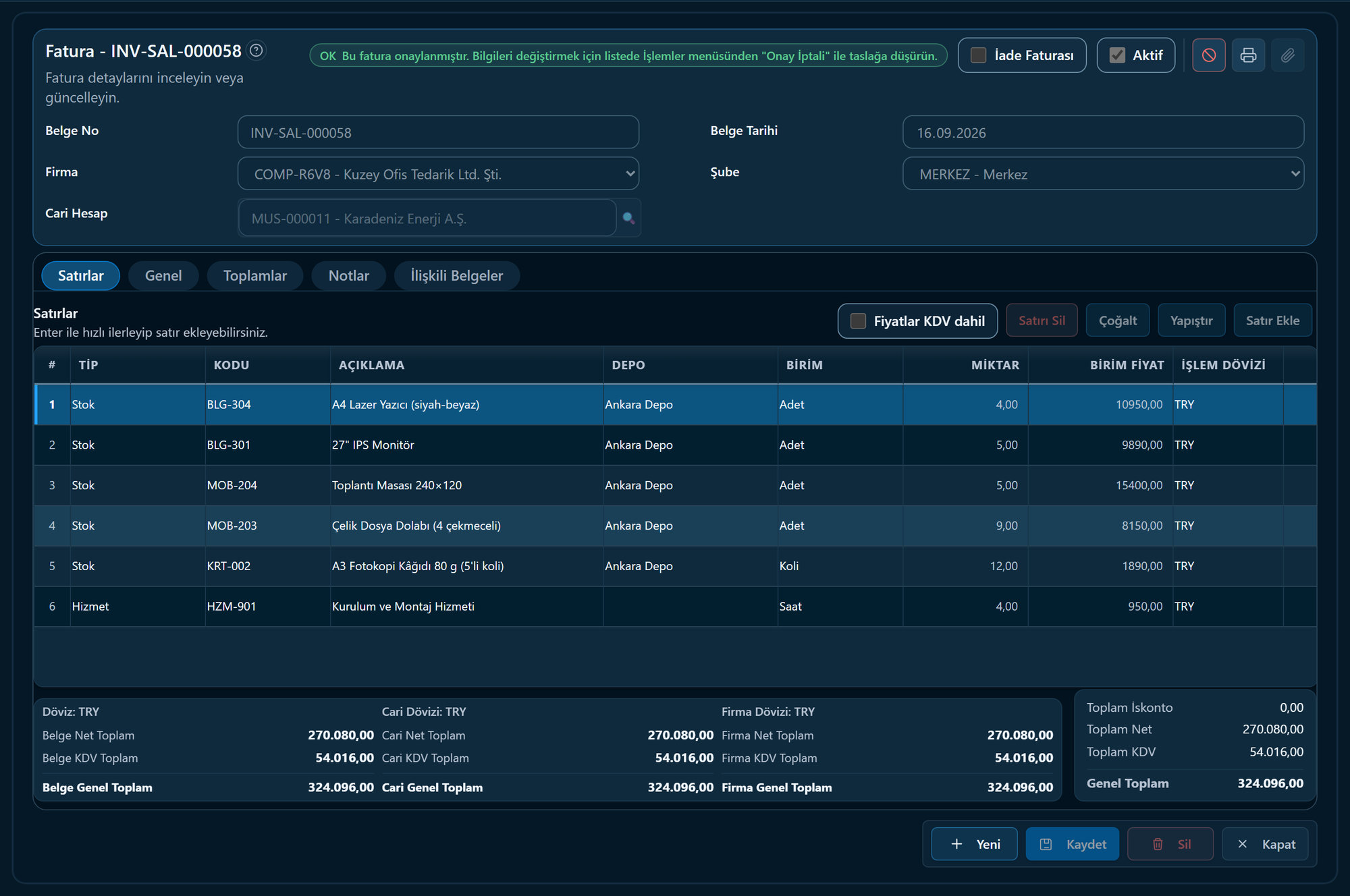Image resolution: width=1350 pixels, height=896 pixels.
Task: Click the Yeni button
Action: click(x=974, y=844)
